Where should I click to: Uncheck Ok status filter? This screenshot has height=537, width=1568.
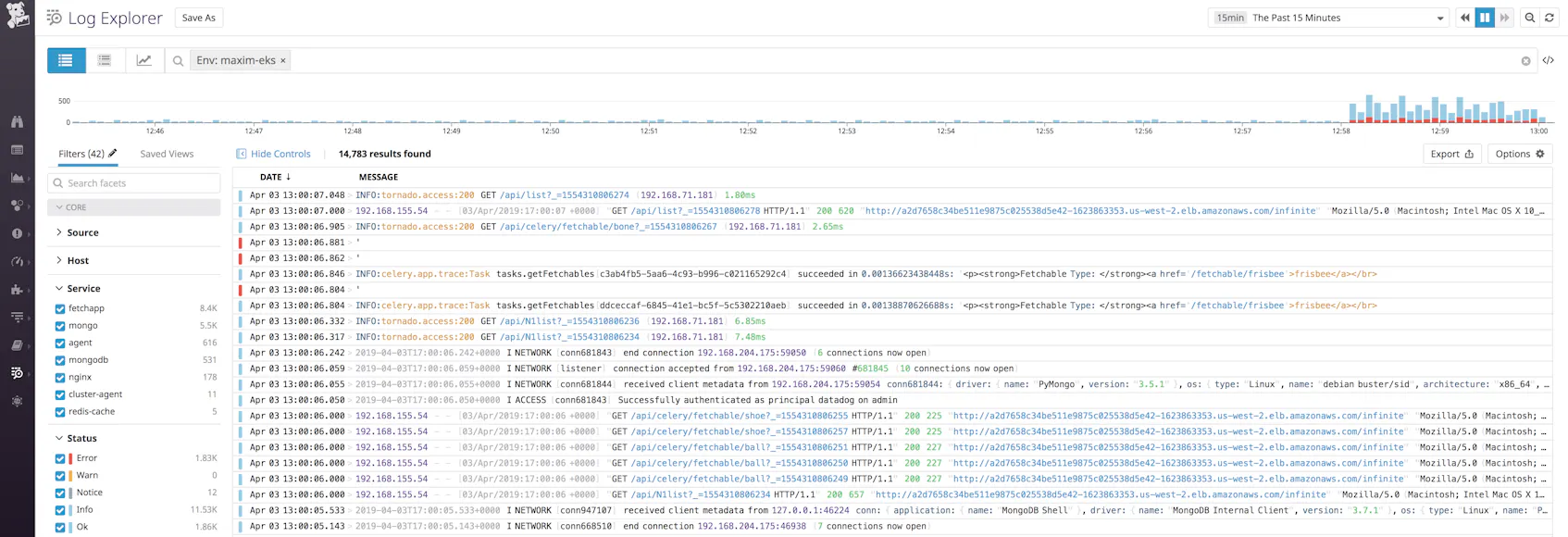click(60, 527)
